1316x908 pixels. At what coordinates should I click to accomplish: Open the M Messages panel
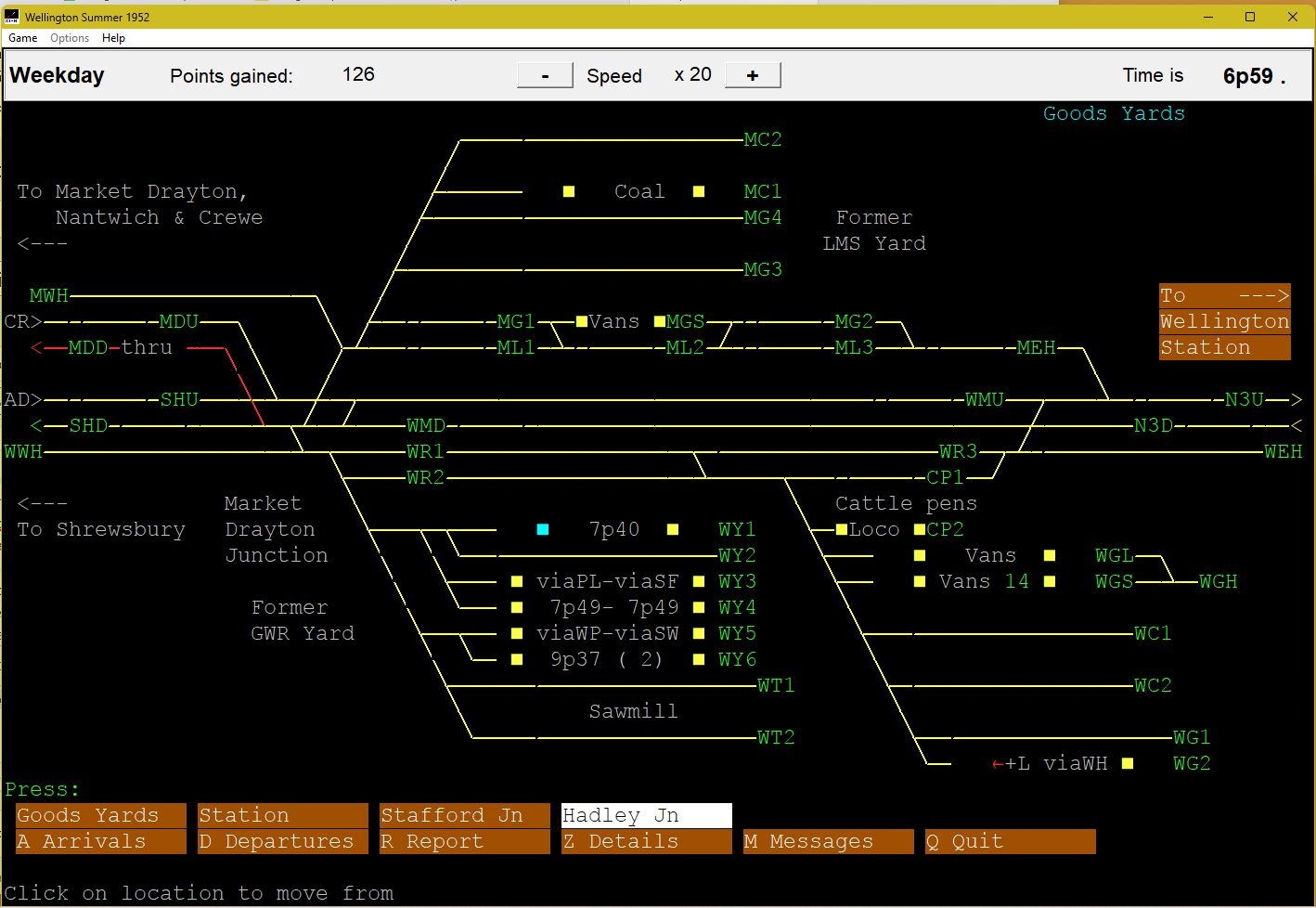pyautogui.click(x=828, y=841)
